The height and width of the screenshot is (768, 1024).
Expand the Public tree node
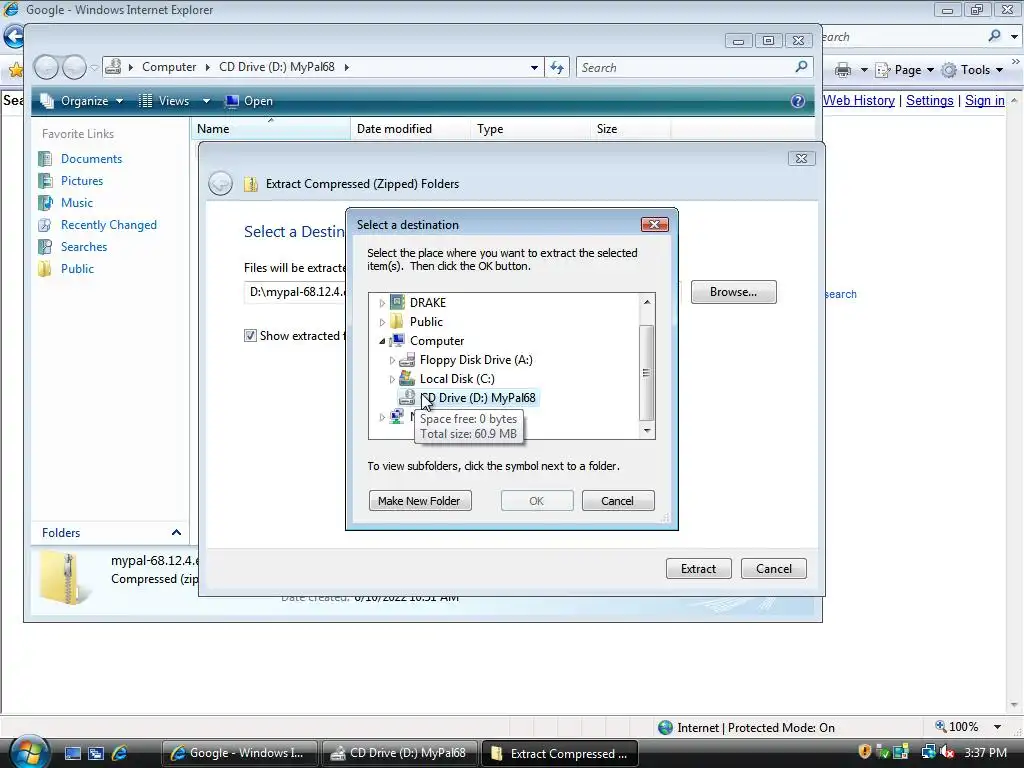pos(382,322)
